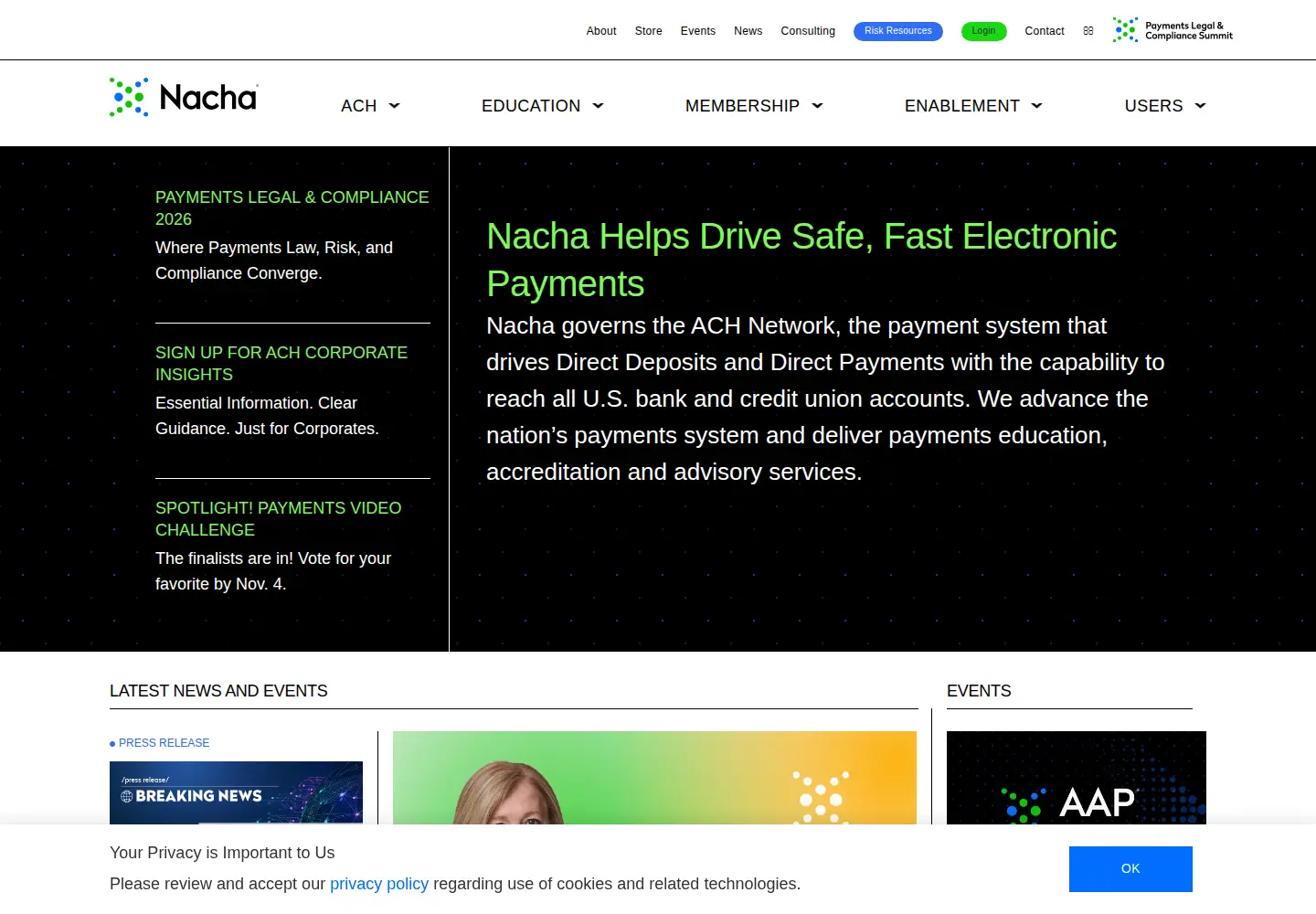Click 'Where Payments Law, Risk, and Compliance Converge.'

coord(274,260)
